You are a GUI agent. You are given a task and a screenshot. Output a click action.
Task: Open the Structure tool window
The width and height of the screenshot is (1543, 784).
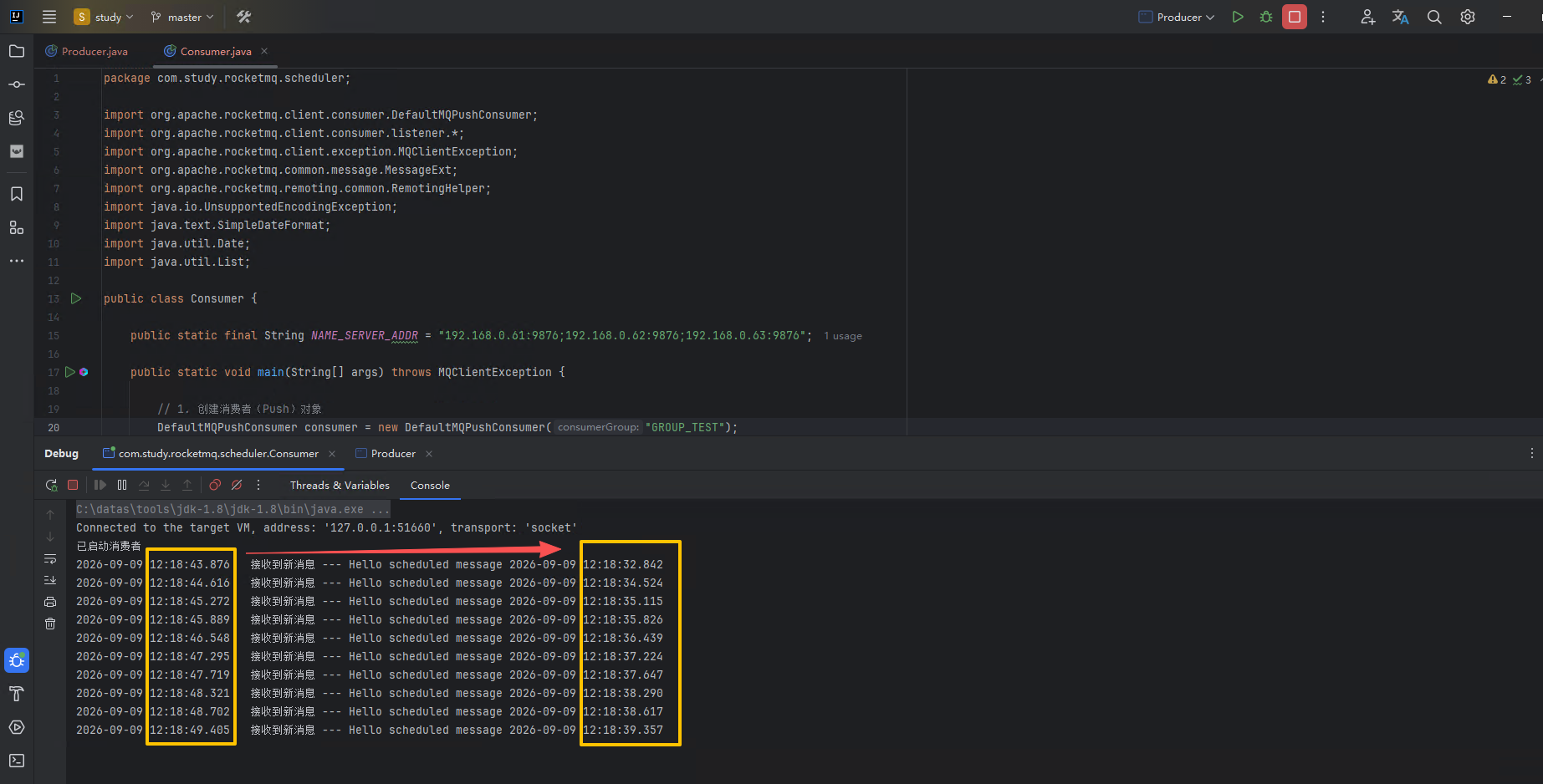coord(17,227)
